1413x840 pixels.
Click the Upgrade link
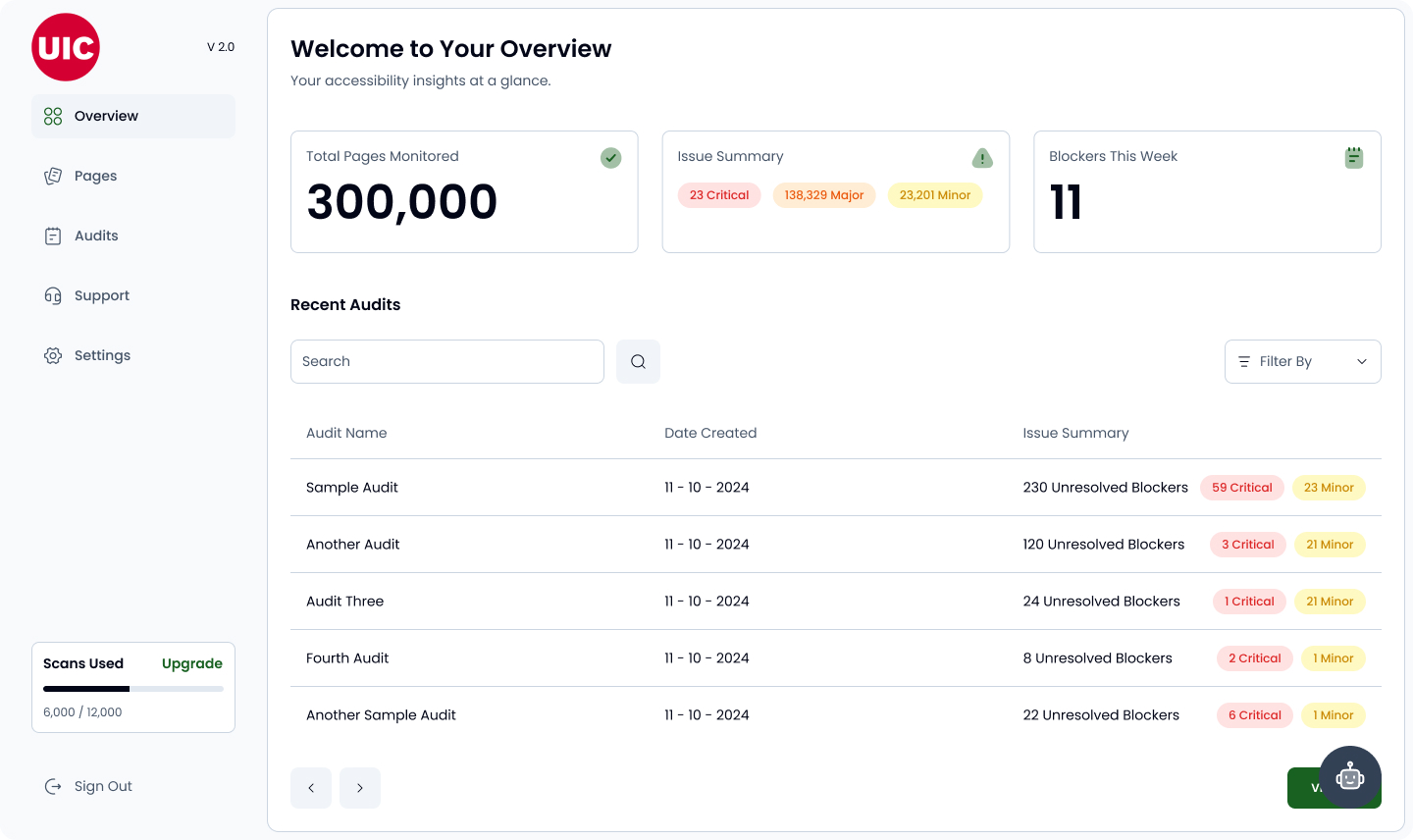point(192,663)
